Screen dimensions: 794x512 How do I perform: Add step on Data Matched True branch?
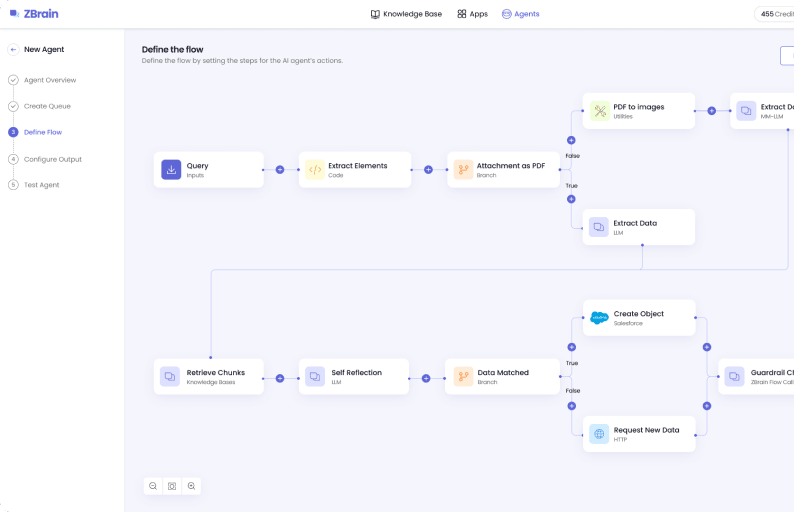pyautogui.click(x=572, y=347)
